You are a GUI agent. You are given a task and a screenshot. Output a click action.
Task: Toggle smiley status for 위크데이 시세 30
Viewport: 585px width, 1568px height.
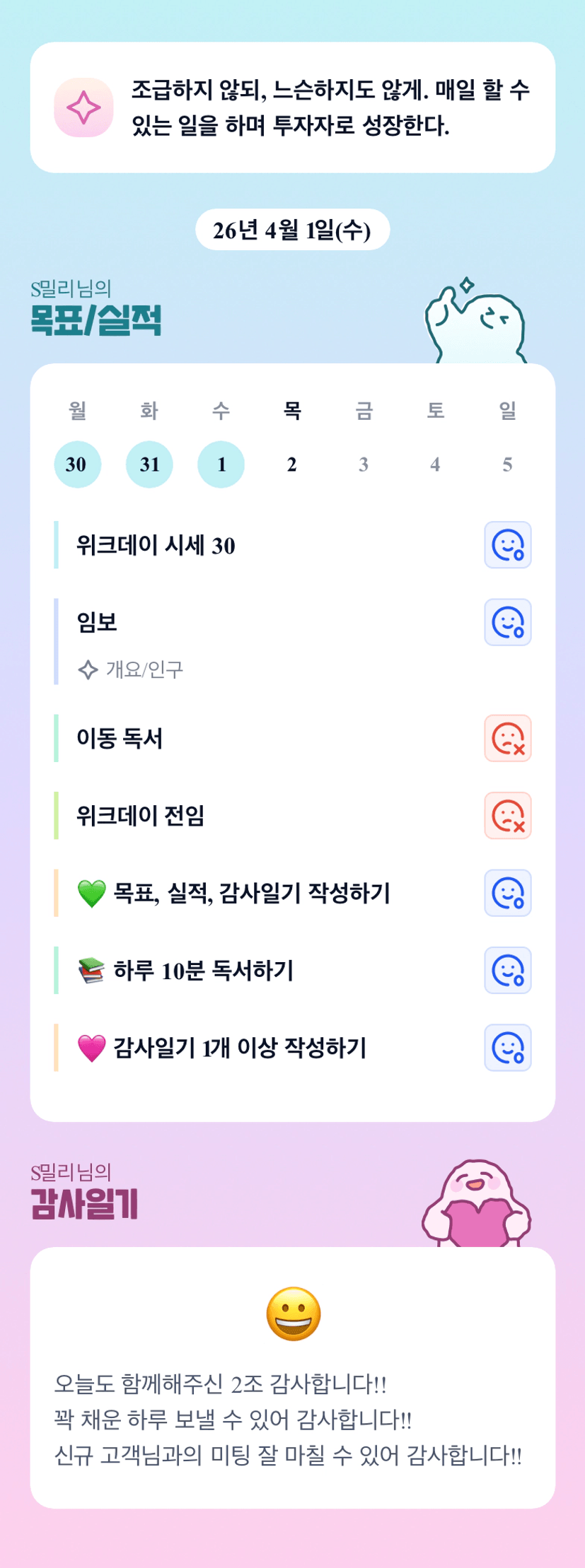pos(507,545)
